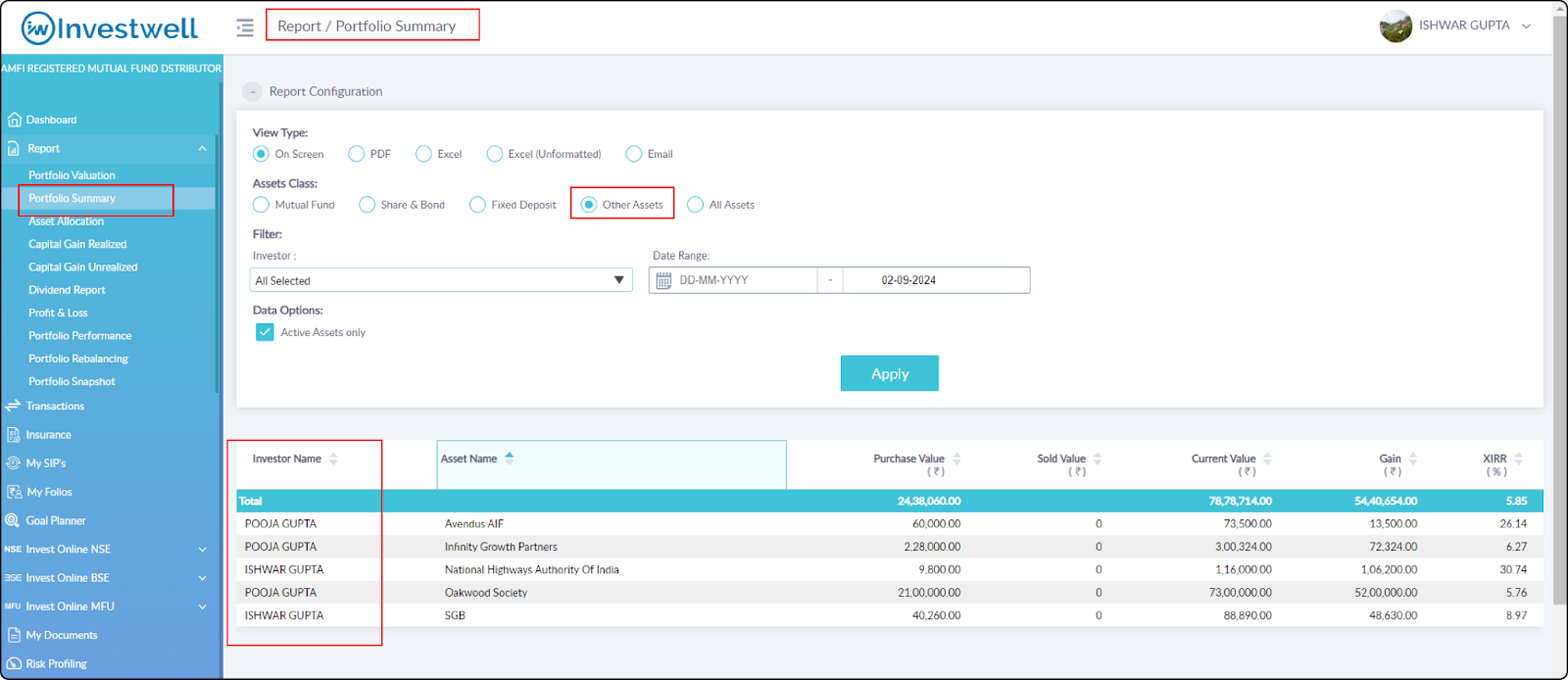Click the My Documents icon
1568x680 pixels.
click(x=15, y=635)
